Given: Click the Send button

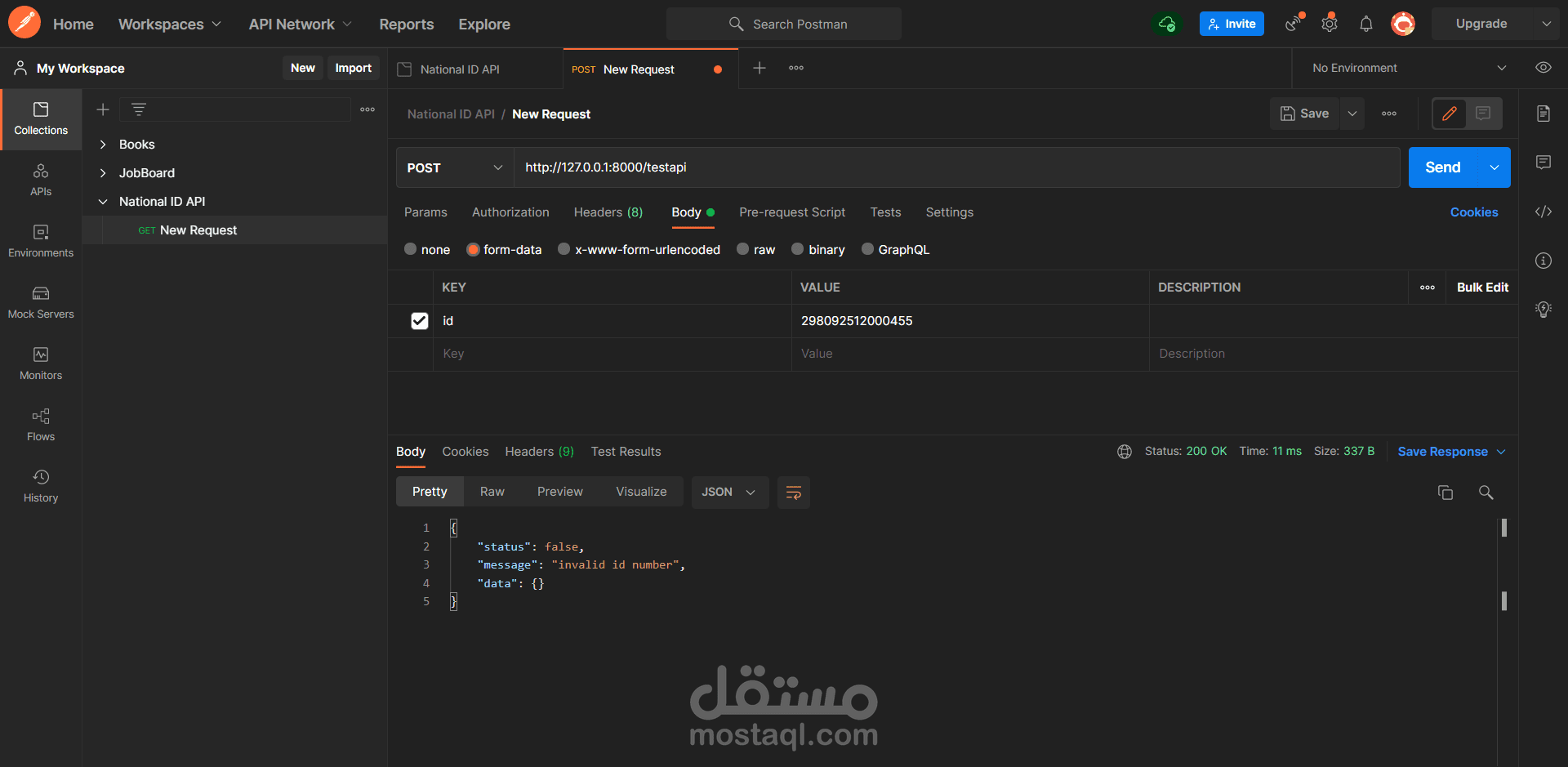Looking at the screenshot, I should (x=1443, y=167).
